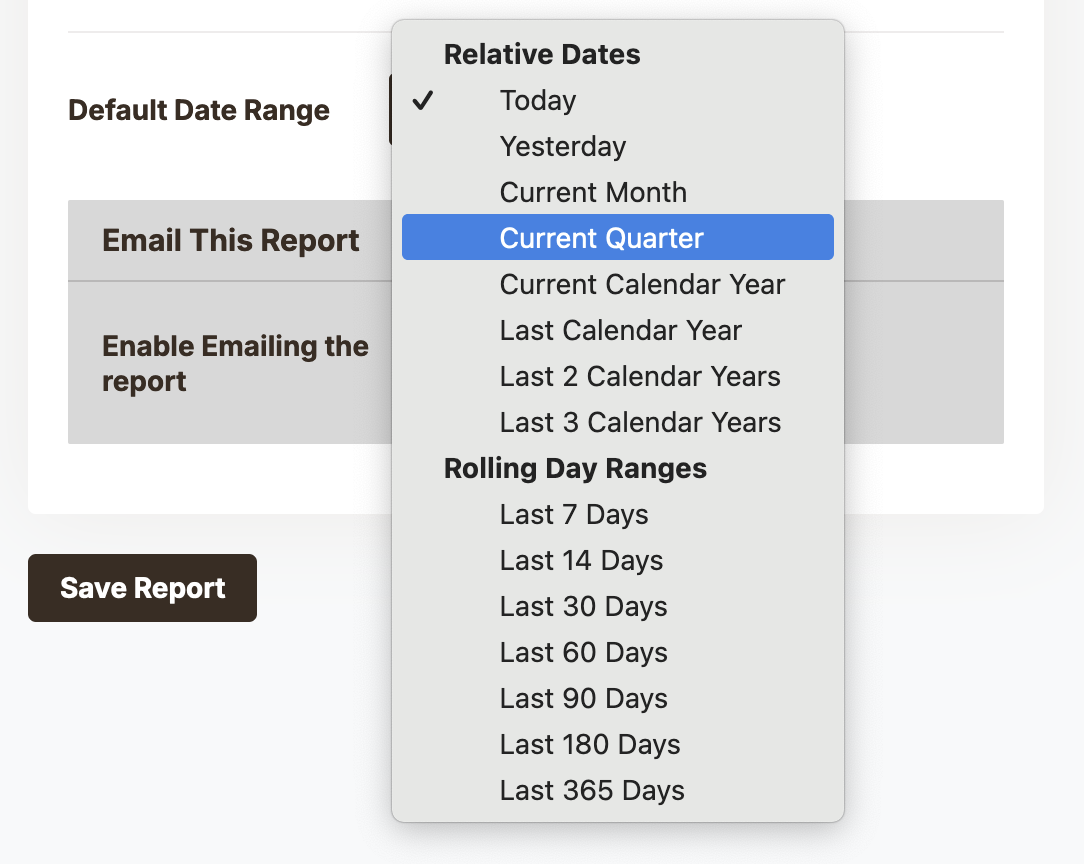Pick Last 2 Calendar Years
This screenshot has height=864, width=1084.
tap(640, 377)
